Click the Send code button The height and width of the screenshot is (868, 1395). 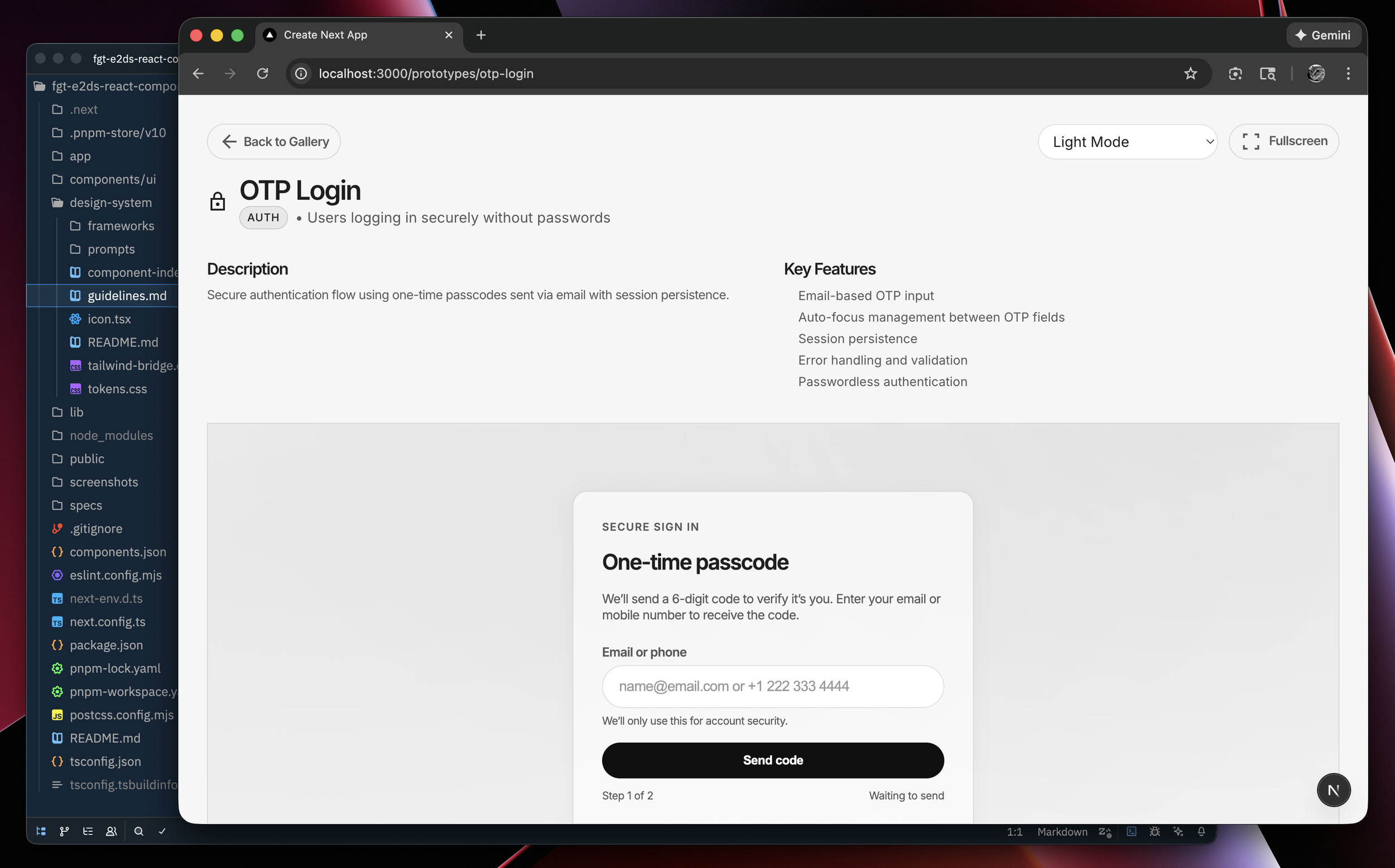pyautogui.click(x=772, y=760)
